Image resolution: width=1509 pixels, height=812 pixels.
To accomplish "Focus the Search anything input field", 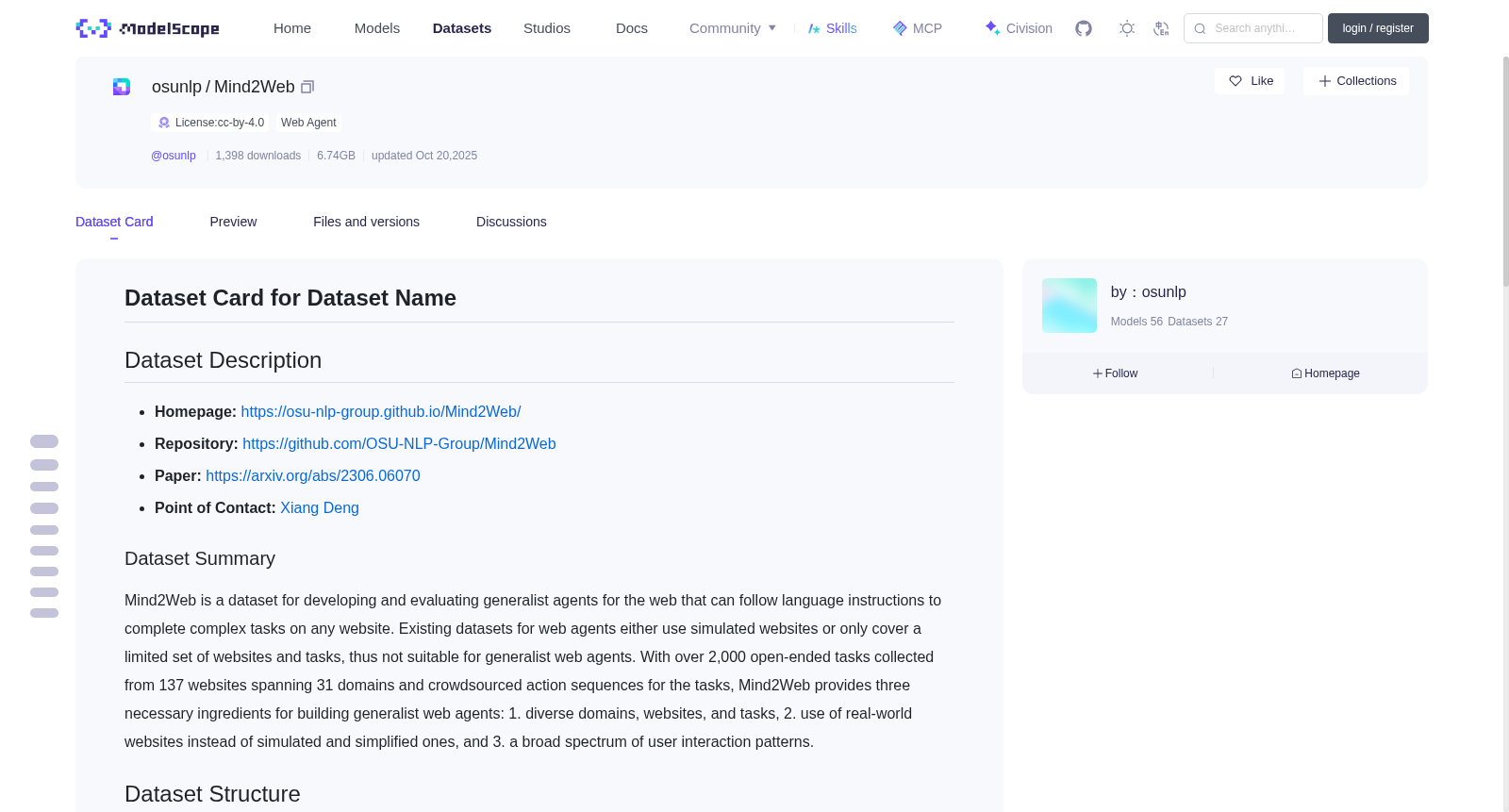I will pyautogui.click(x=1253, y=28).
